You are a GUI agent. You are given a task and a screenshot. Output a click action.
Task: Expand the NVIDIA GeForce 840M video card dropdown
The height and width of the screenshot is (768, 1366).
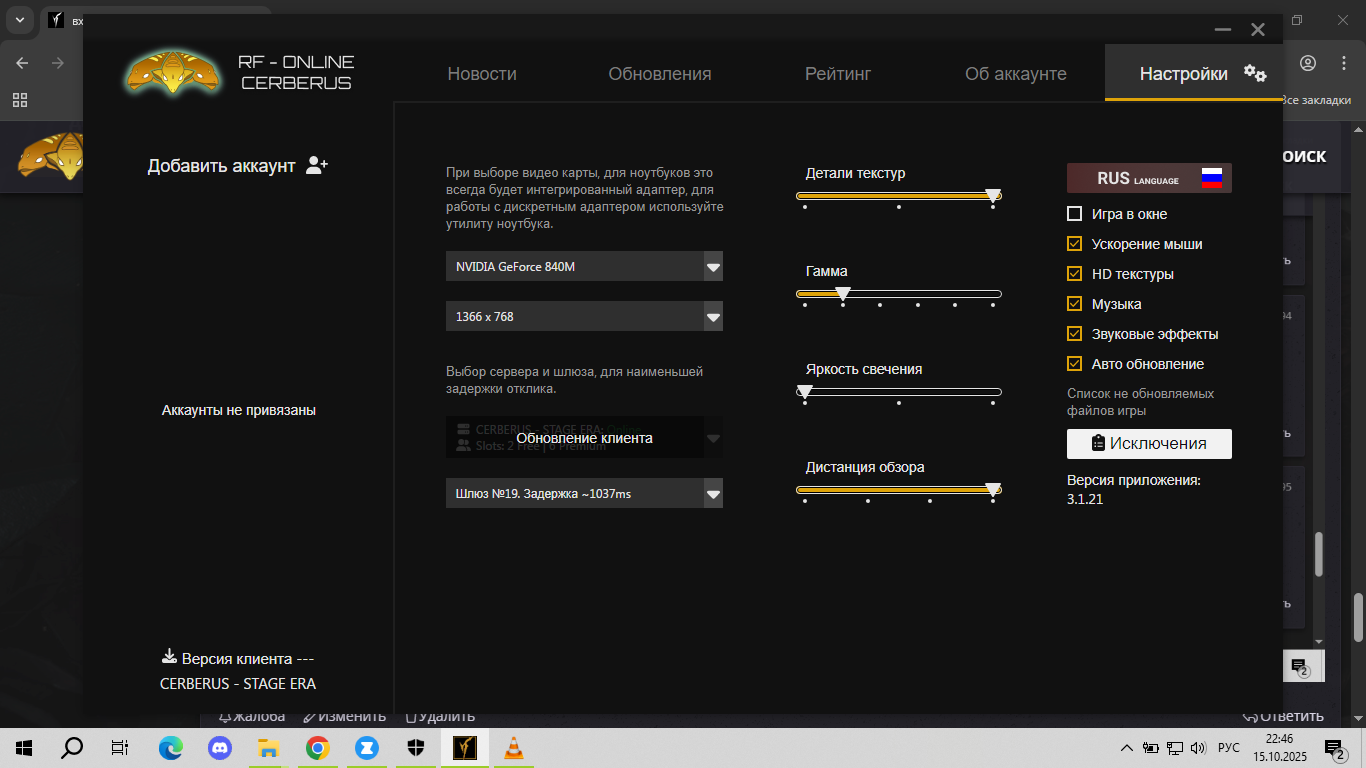point(713,267)
